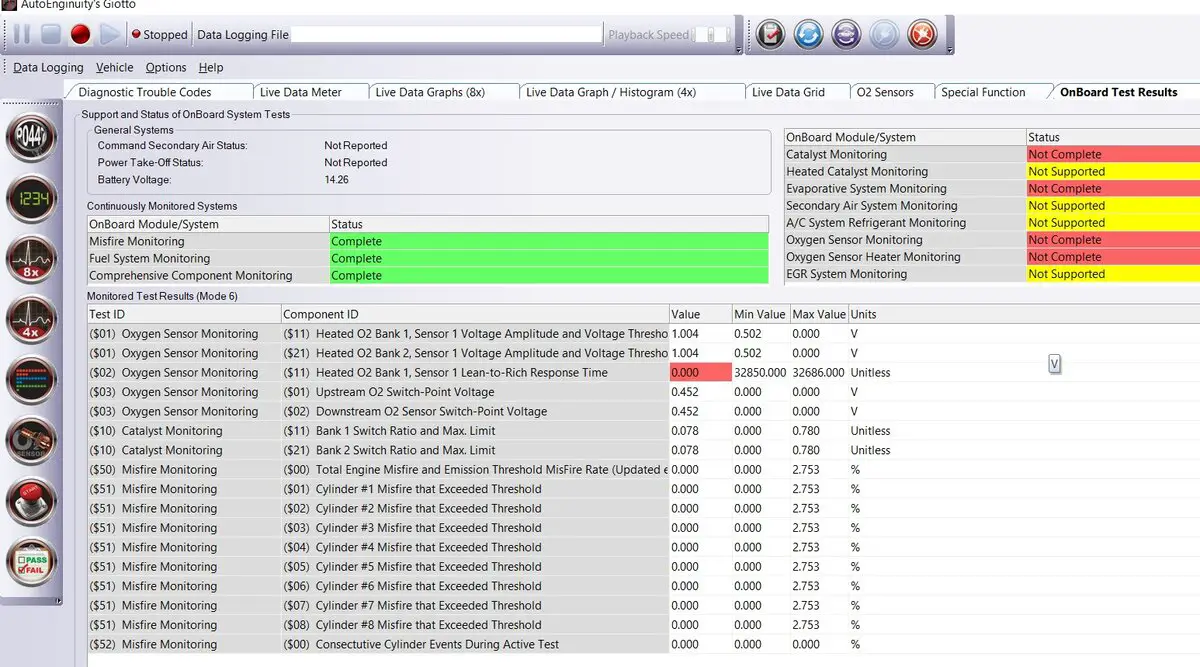Select Downstream O2 Sensor Switch-Point Voltage row
The height and width of the screenshot is (667, 1200).
pyautogui.click(x=643, y=411)
